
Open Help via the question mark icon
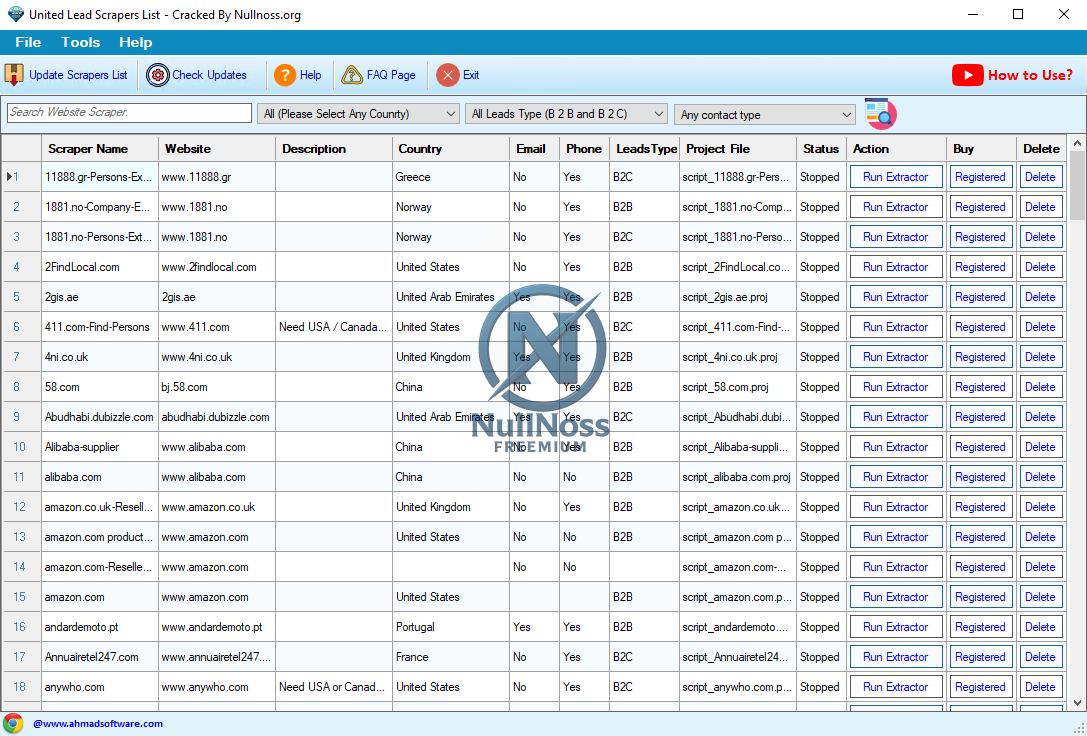285,75
